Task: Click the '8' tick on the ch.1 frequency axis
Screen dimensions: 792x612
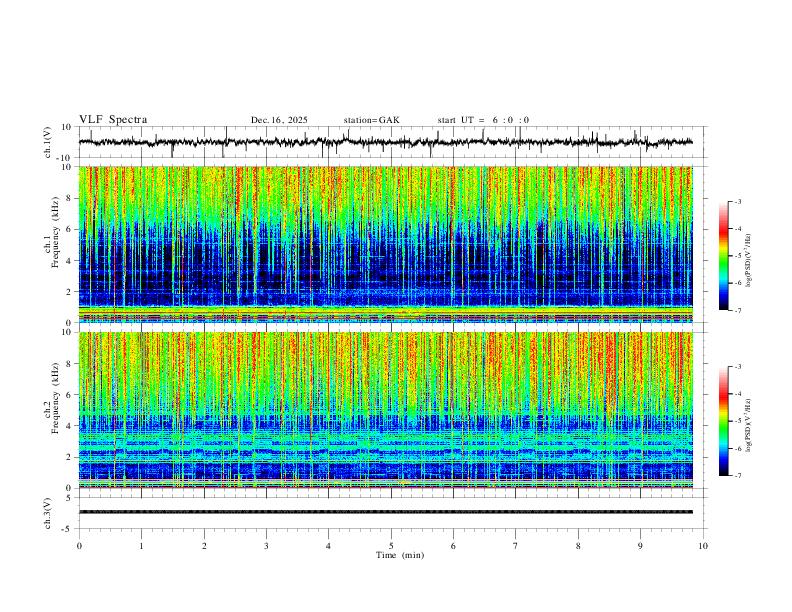Action: [x=70, y=198]
